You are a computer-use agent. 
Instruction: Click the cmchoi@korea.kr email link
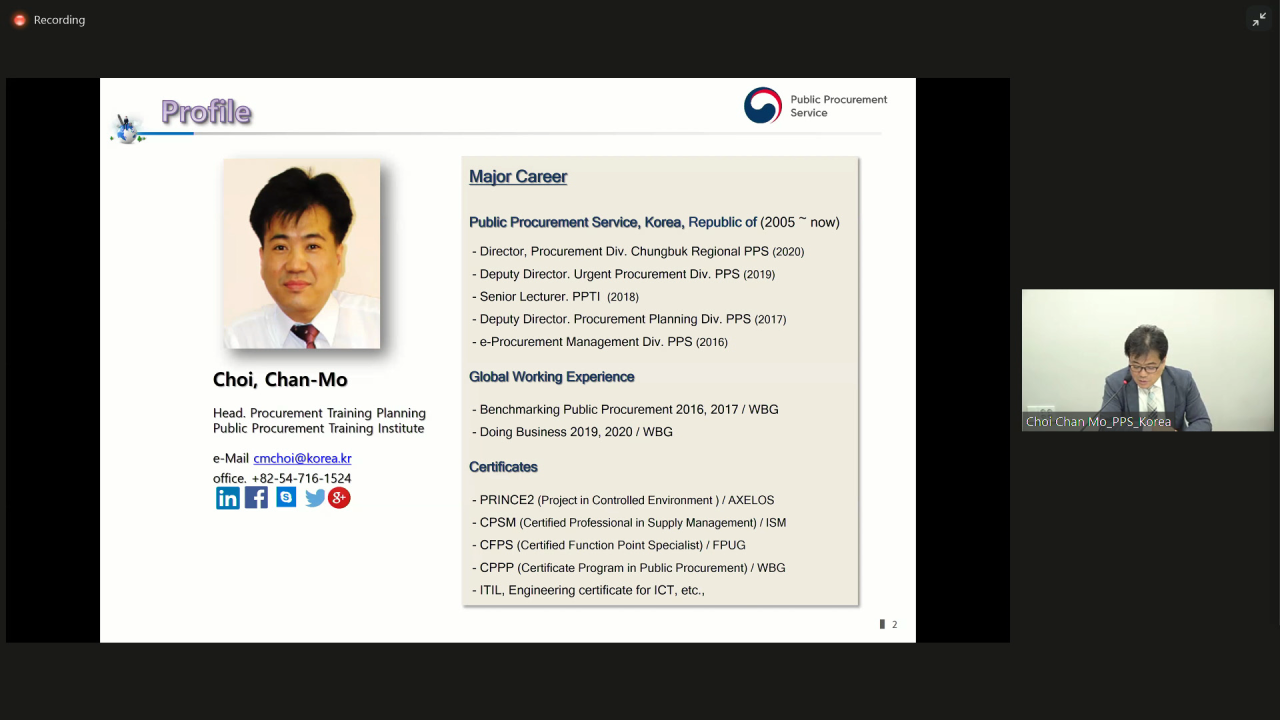pyautogui.click(x=302, y=458)
